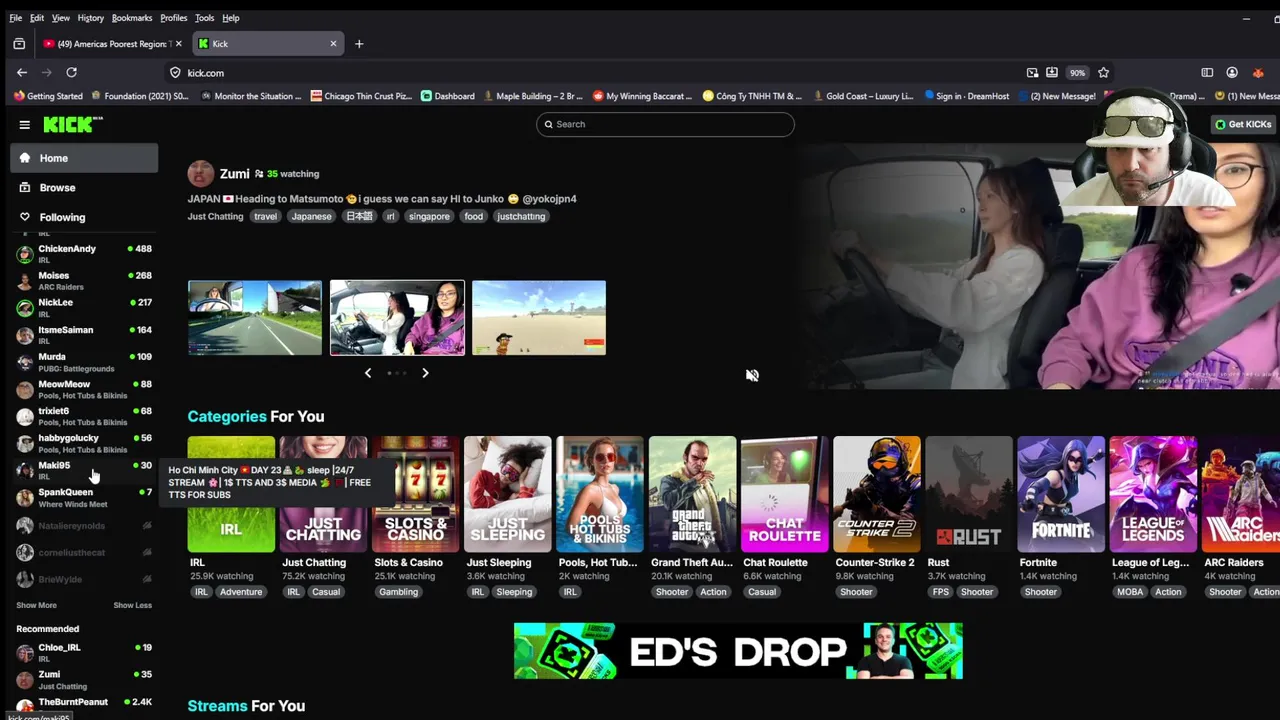Select Following in the sidebar
The width and height of the screenshot is (1280, 720).
point(84,217)
